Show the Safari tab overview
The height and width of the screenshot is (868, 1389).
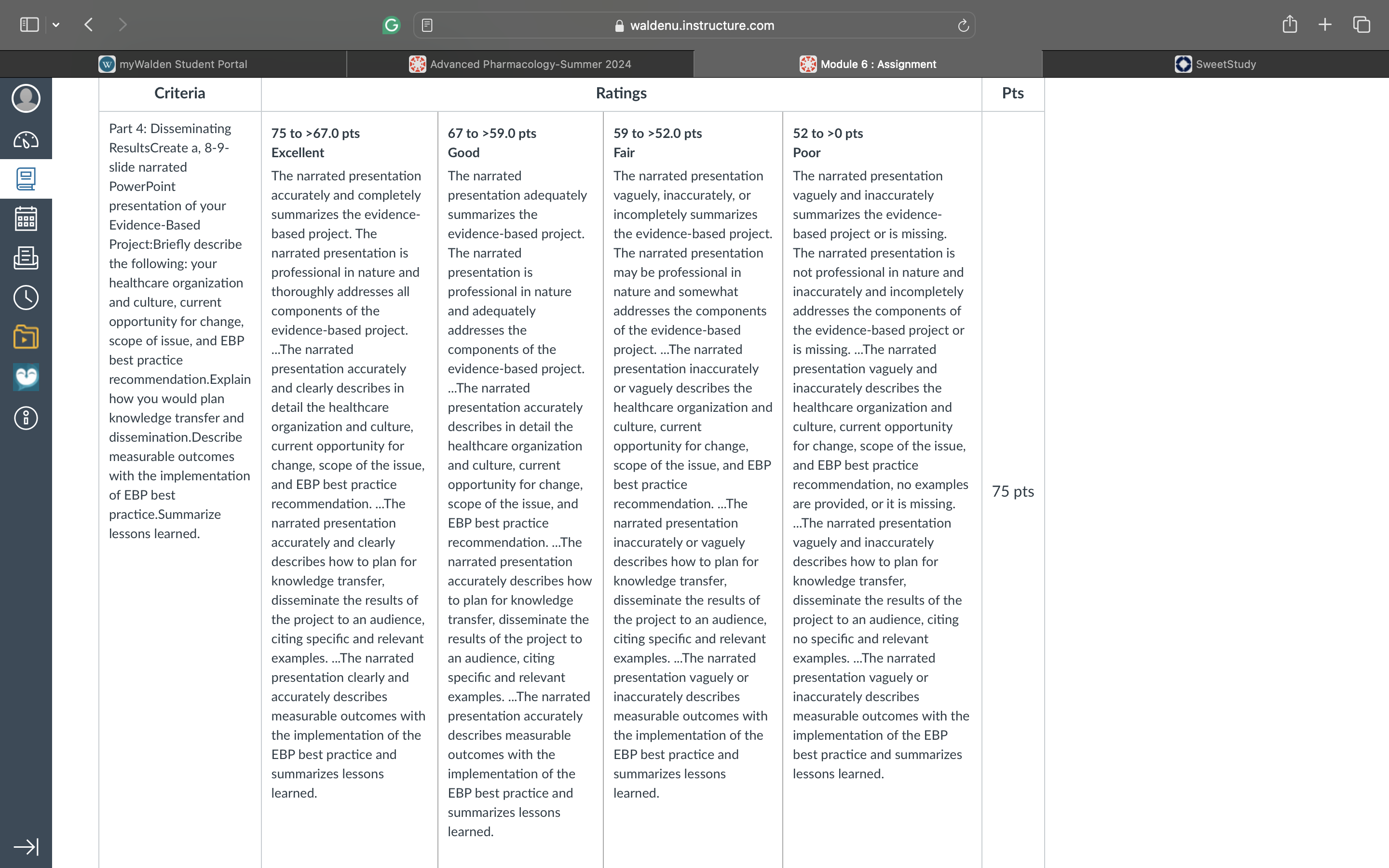[x=1362, y=24]
